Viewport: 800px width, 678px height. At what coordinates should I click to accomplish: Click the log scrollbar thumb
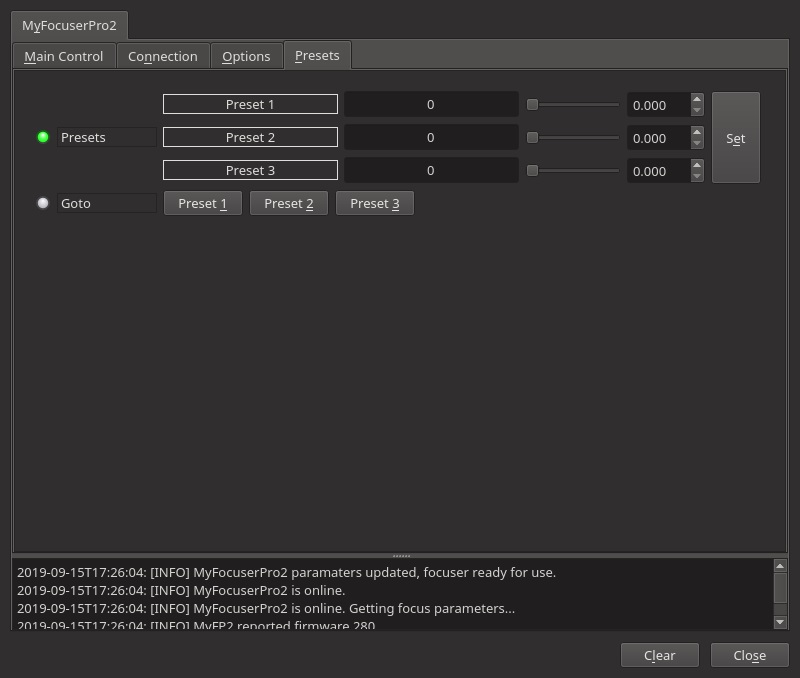pos(780,588)
